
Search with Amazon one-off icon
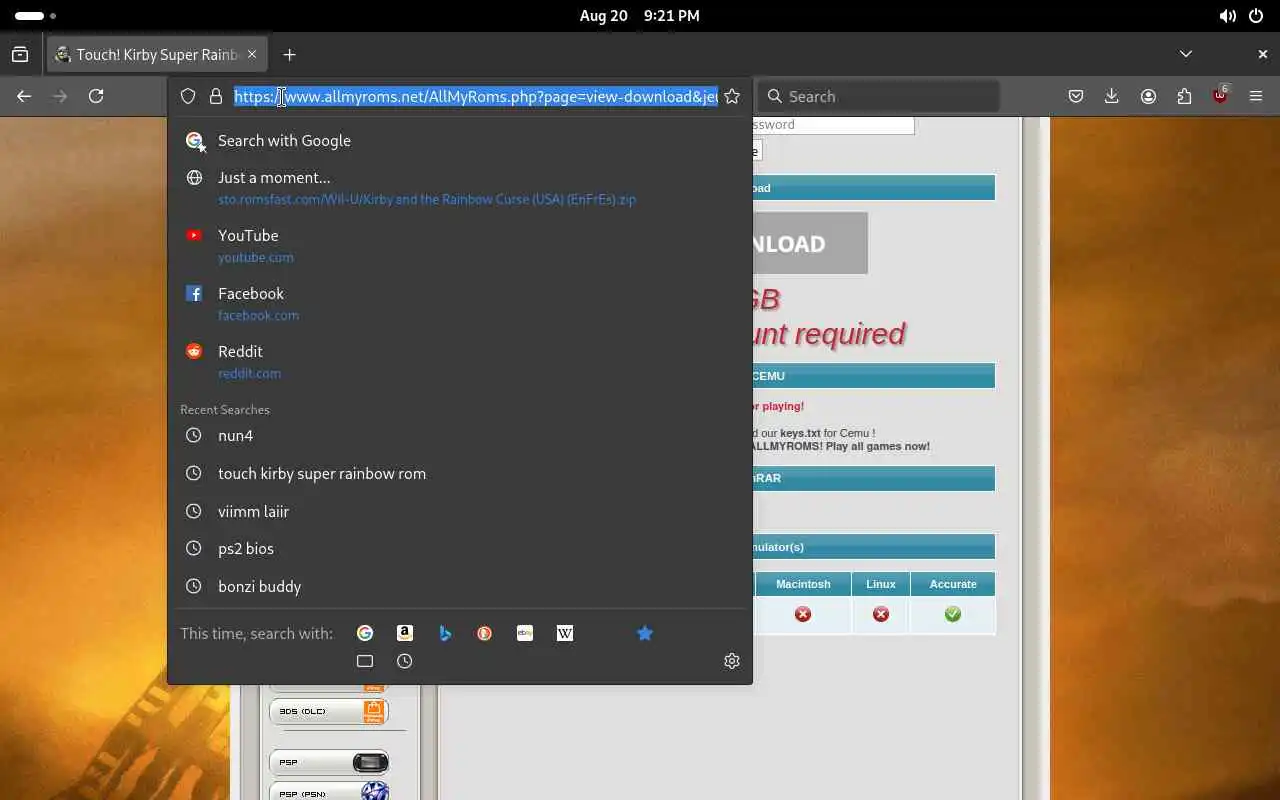click(405, 633)
